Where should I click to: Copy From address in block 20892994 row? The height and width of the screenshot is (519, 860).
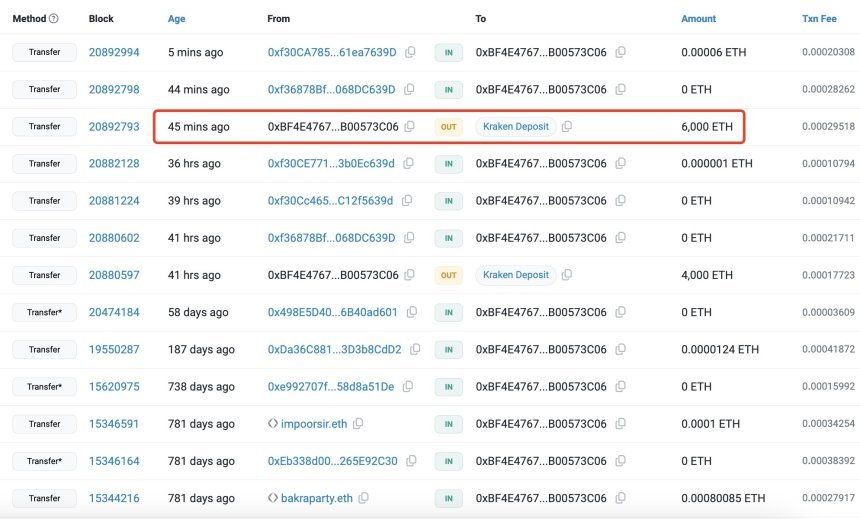click(x=410, y=52)
